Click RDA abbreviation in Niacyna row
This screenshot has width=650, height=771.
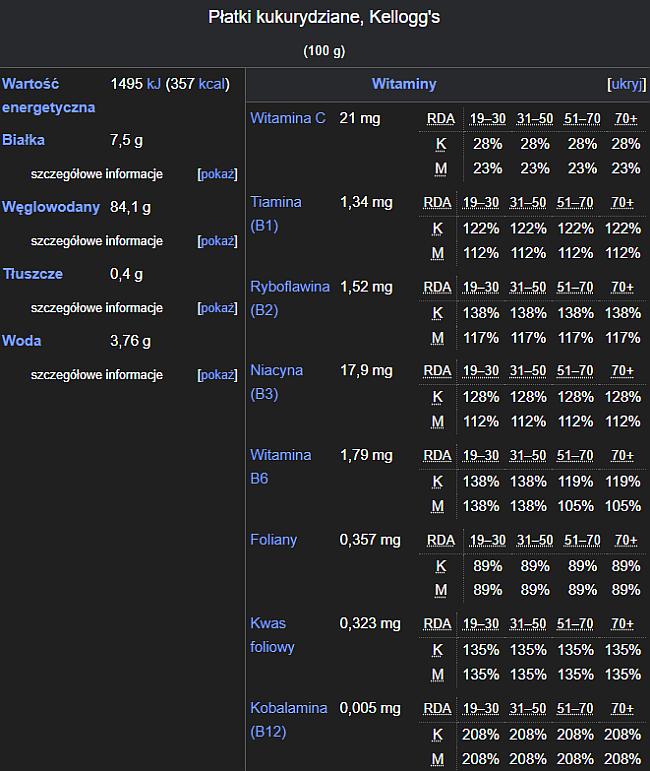click(437, 371)
